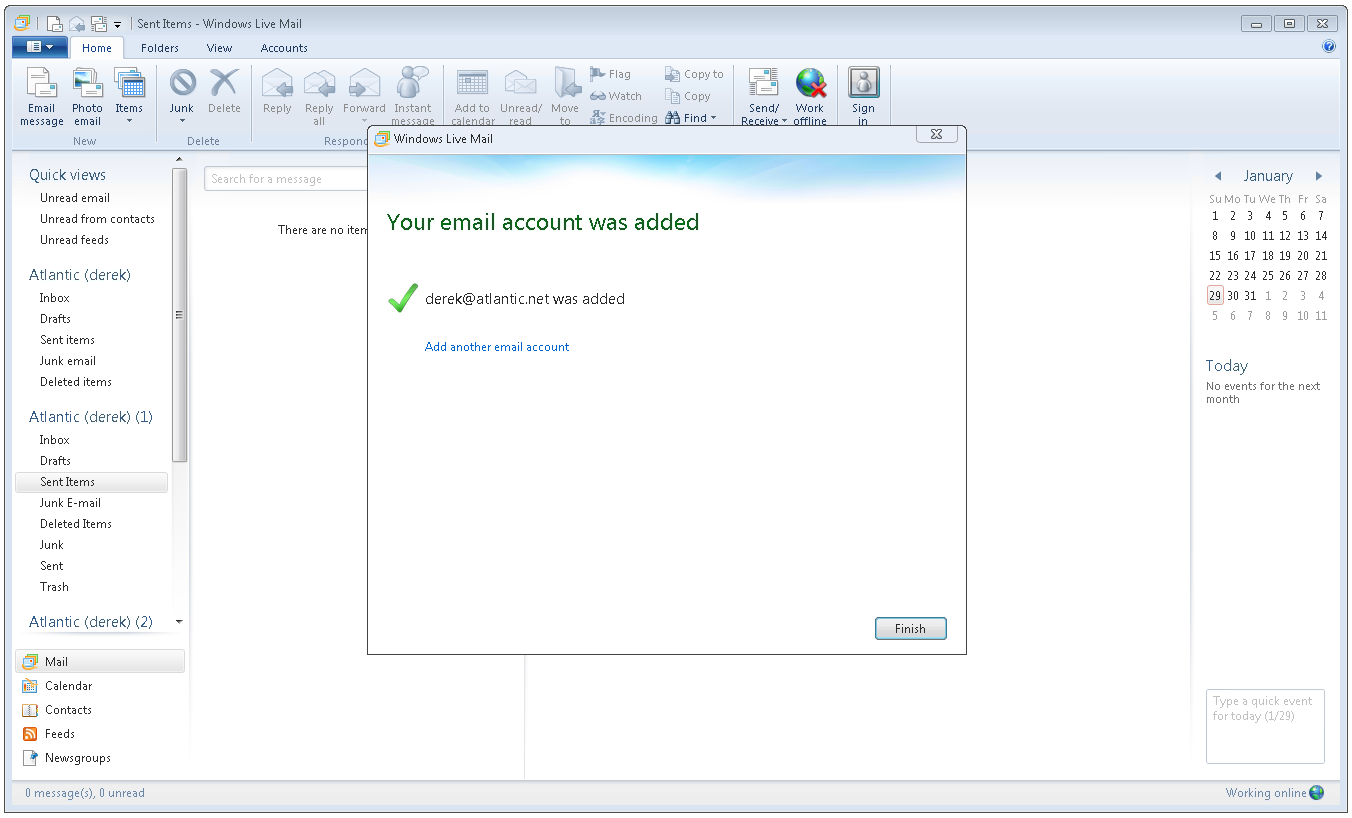Click the Sign in button
The image size is (1352, 818).
[863, 97]
